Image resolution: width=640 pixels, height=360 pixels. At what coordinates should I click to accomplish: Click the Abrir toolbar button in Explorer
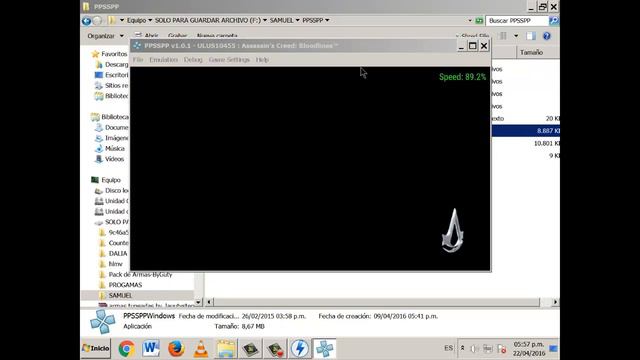[147, 36]
